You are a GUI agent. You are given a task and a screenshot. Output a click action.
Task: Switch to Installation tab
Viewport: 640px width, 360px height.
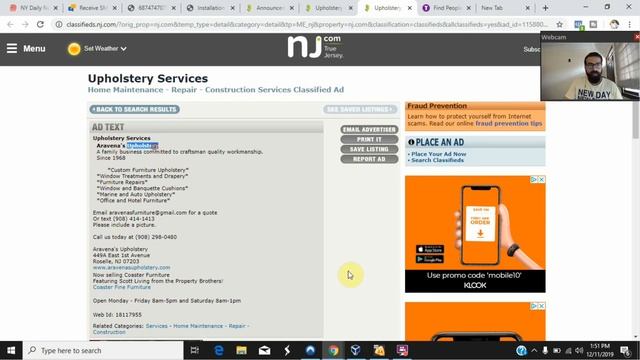(x=211, y=8)
